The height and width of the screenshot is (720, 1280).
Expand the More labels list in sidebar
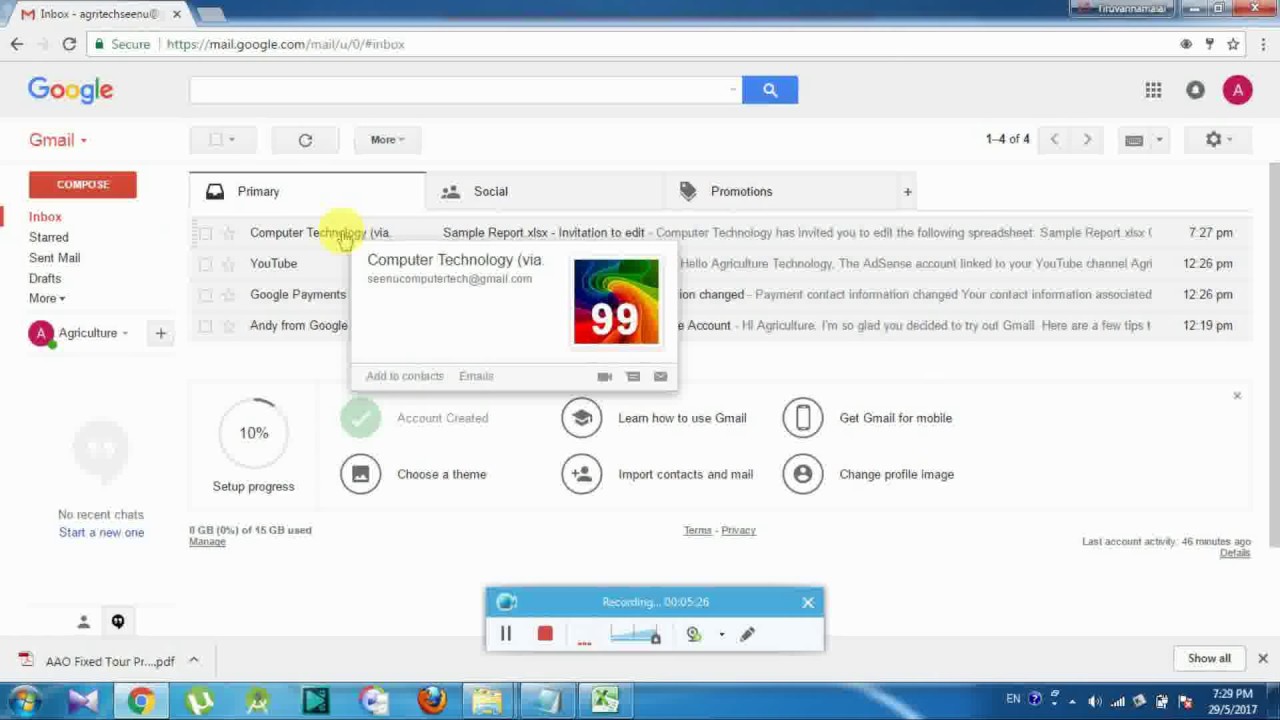click(47, 298)
